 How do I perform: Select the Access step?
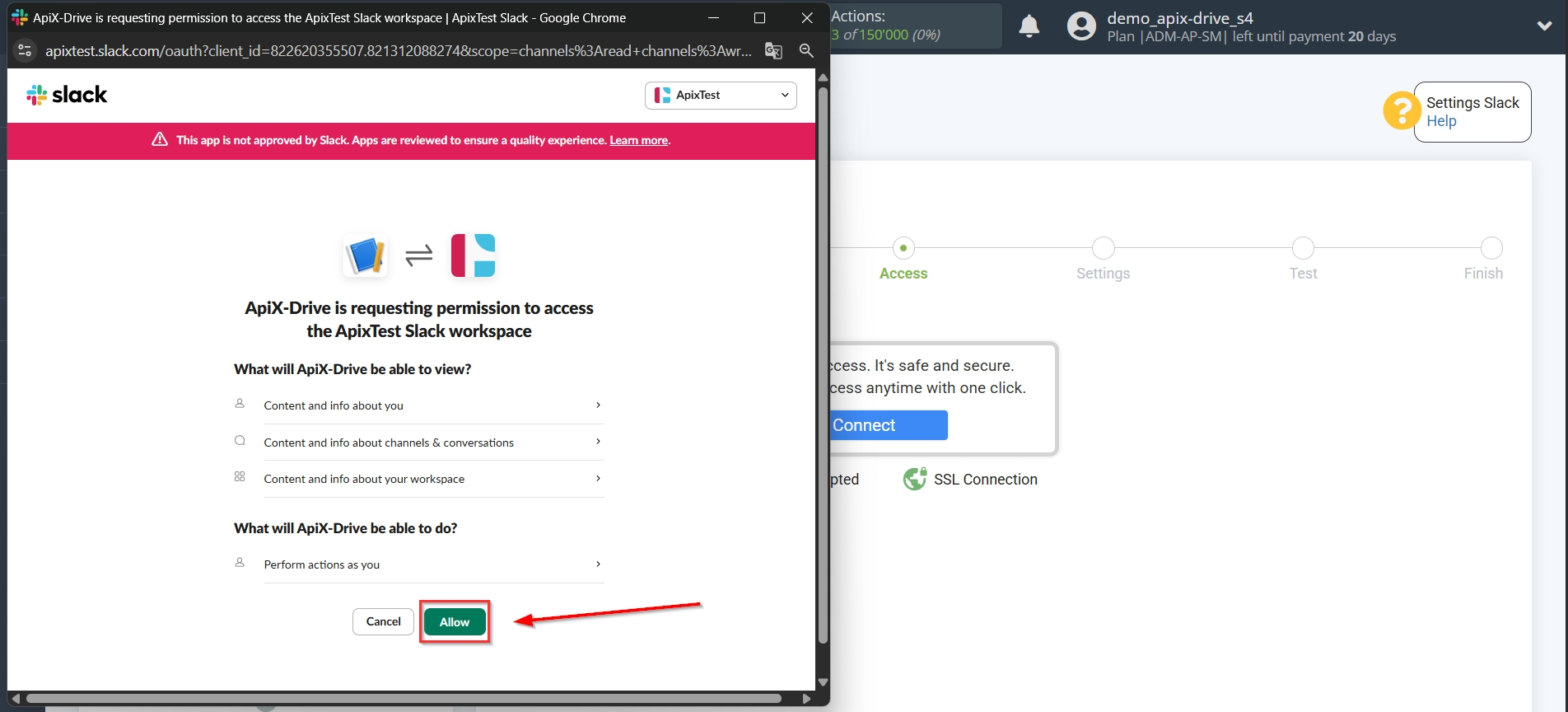coord(903,260)
